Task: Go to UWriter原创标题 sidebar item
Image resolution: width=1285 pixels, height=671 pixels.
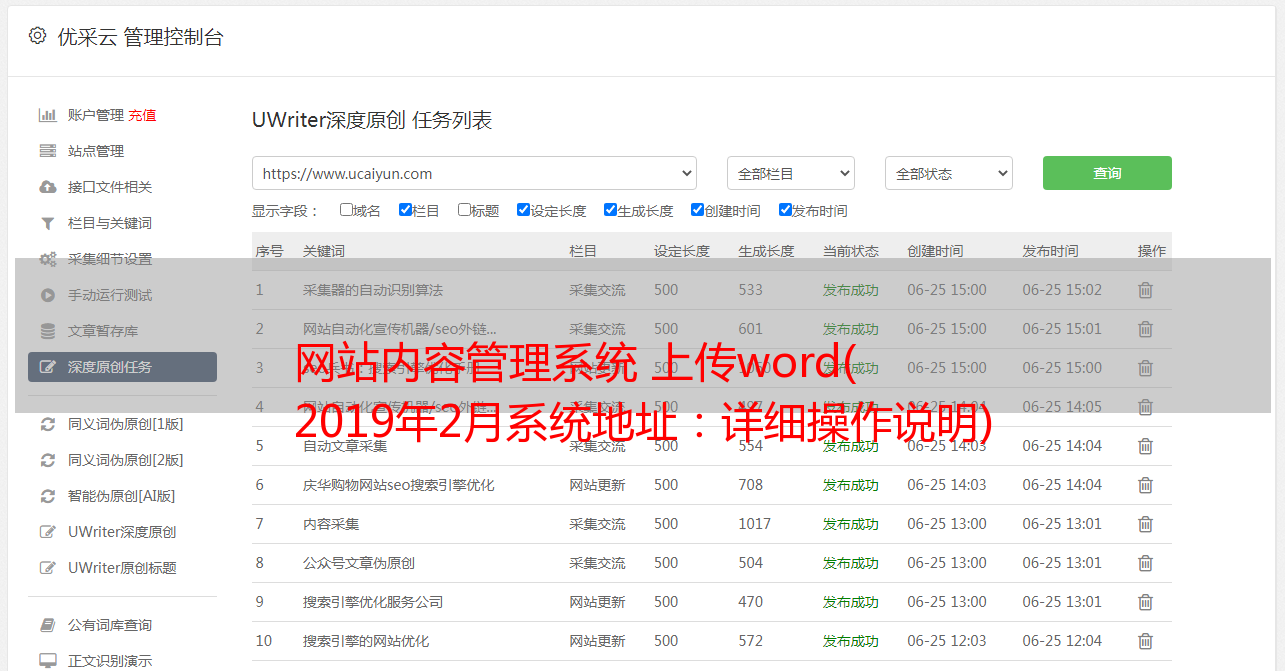Action: (x=122, y=568)
